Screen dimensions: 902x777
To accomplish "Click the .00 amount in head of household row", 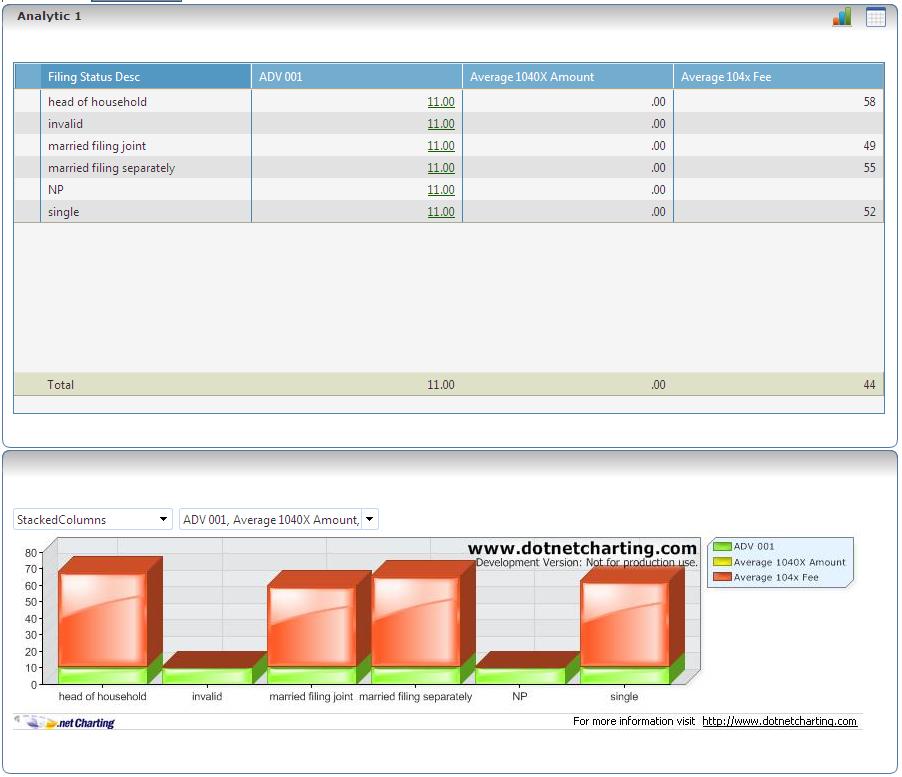I will (x=658, y=102).
